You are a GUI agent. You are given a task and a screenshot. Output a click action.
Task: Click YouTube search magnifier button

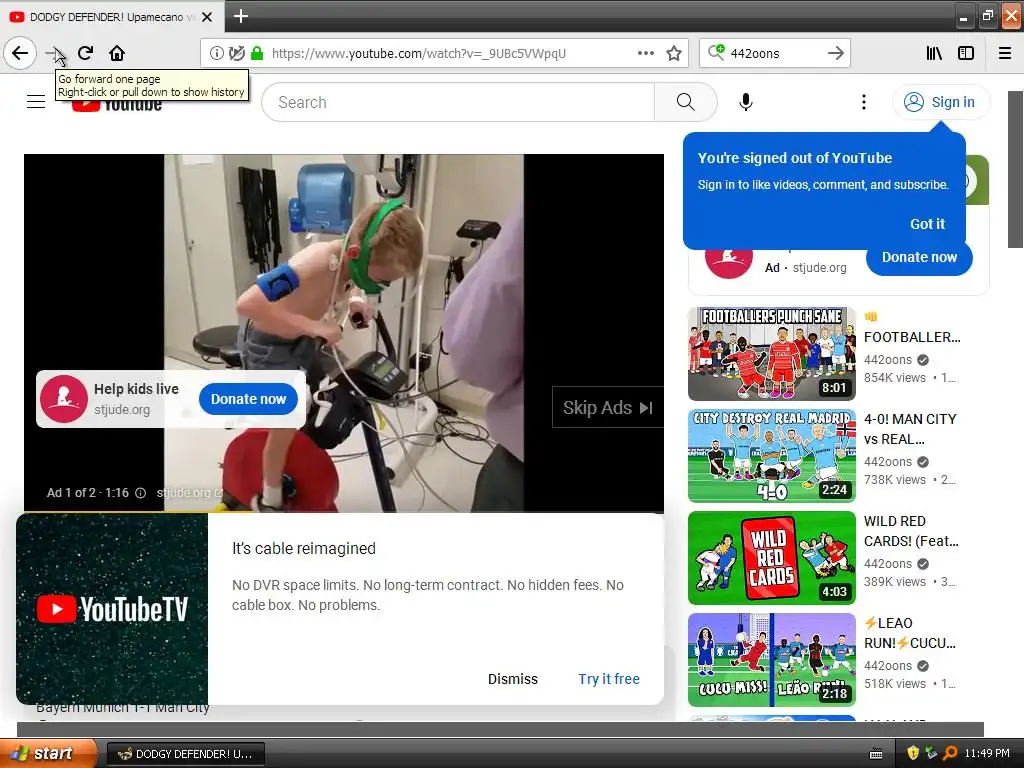[685, 102]
